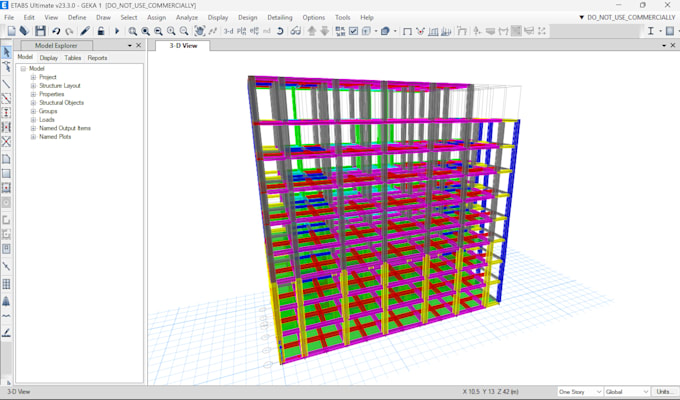The height and width of the screenshot is (400, 680).
Task: Open the File menu
Action: click(x=9, y=17)
